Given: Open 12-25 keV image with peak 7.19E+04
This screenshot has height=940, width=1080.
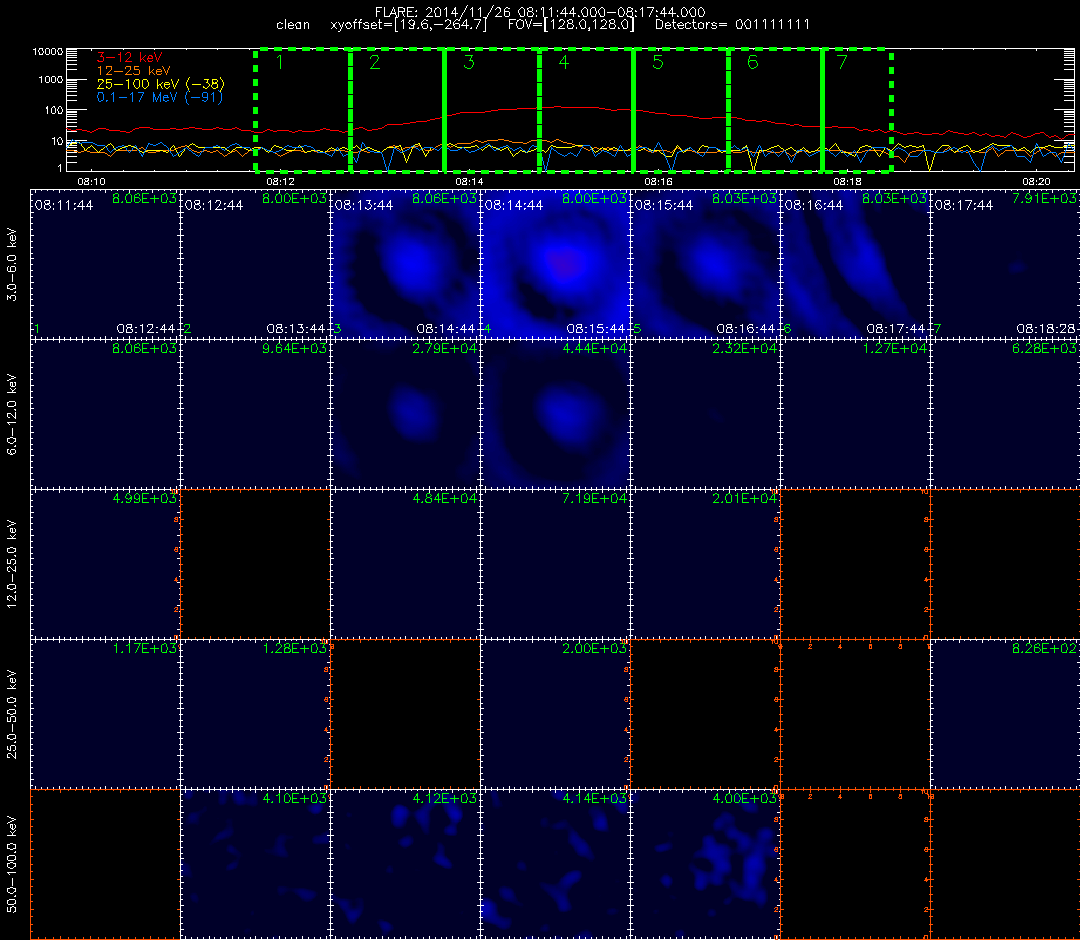Looking at the screenshot, I should click(x=556, y=564).
